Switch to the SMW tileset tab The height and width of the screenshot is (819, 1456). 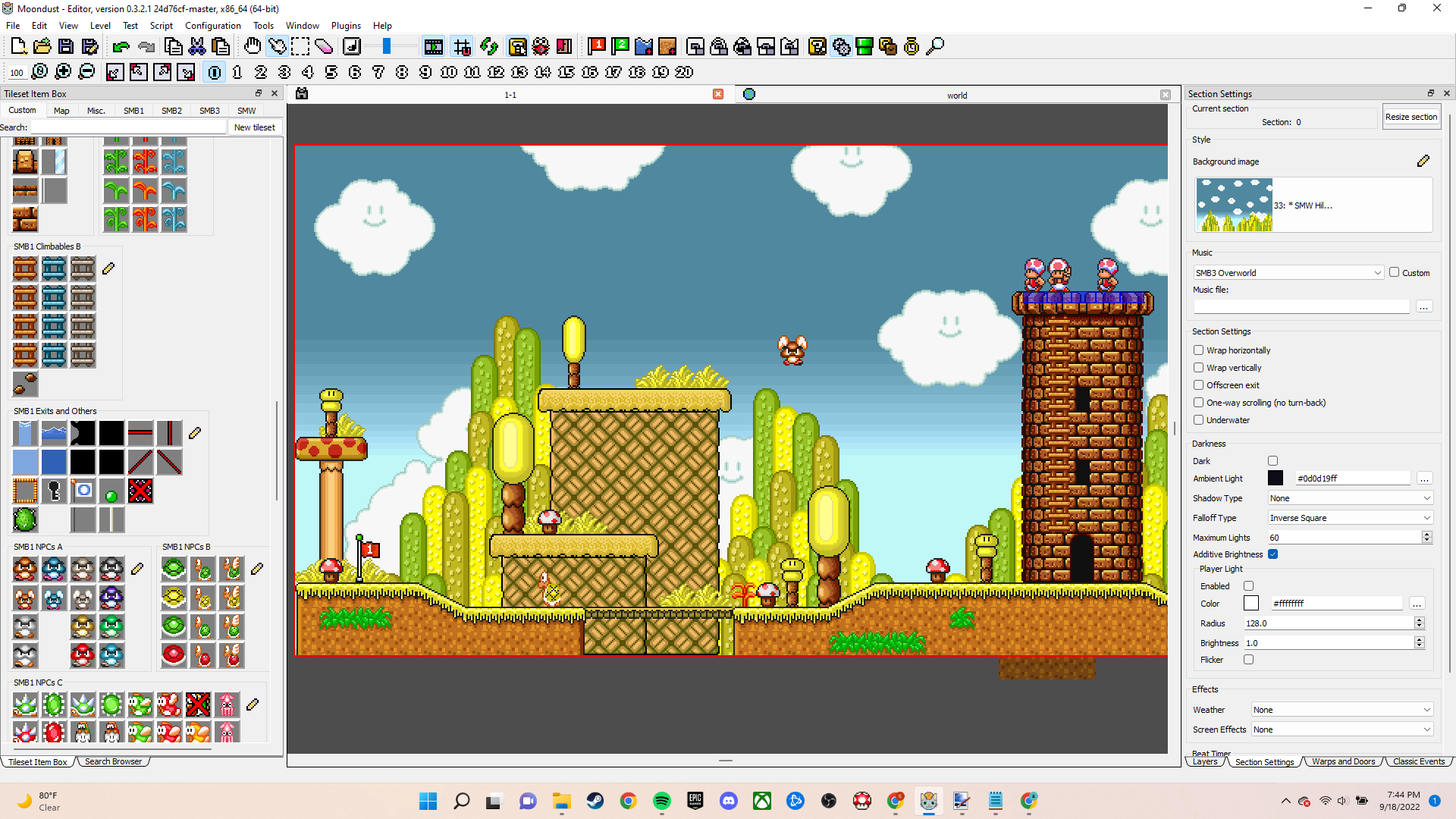coord(246,111)
